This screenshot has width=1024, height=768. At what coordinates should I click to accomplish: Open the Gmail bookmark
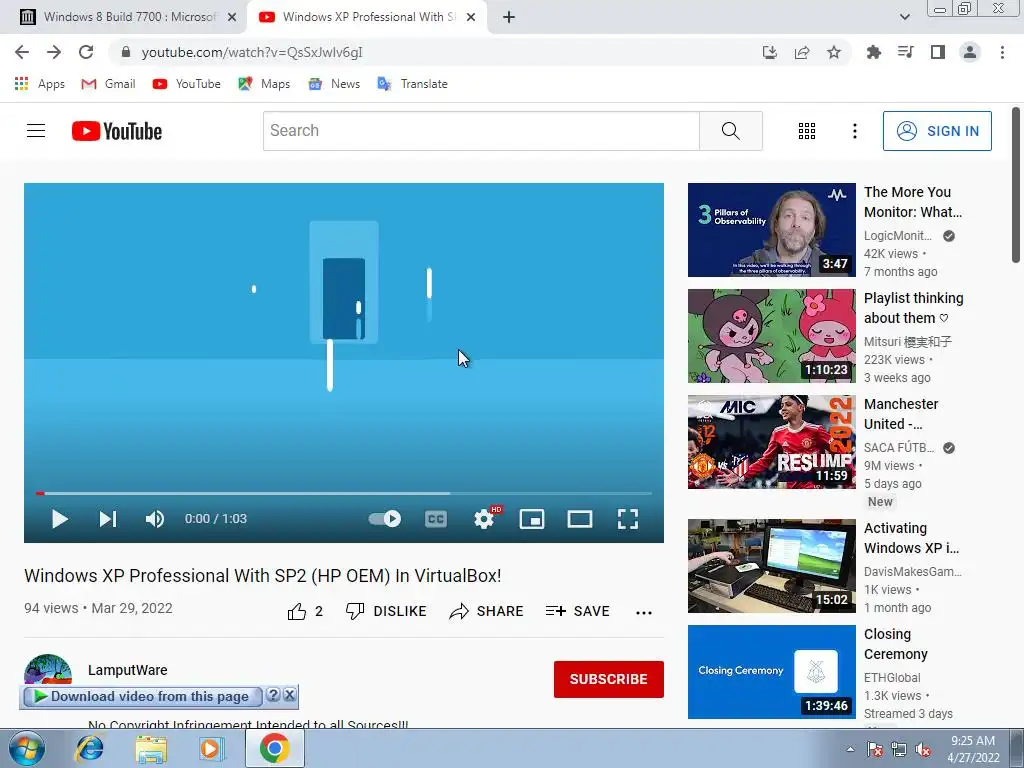(x=108, y=84)
